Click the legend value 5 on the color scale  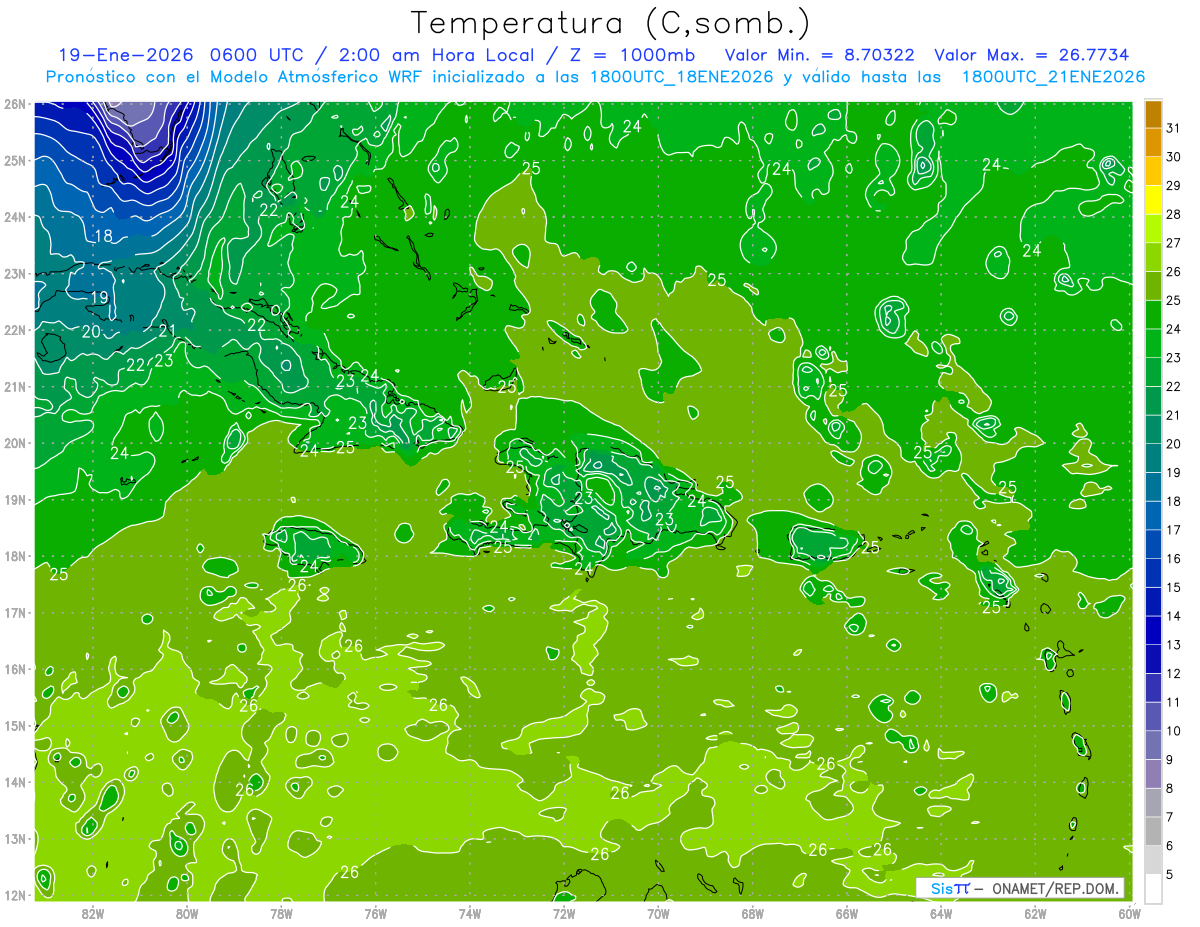[x=1170, y=874]
